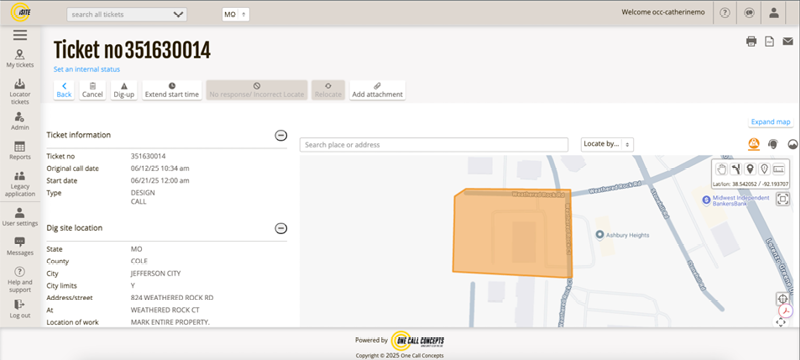Click Add attachment

[x=378, y=90]
